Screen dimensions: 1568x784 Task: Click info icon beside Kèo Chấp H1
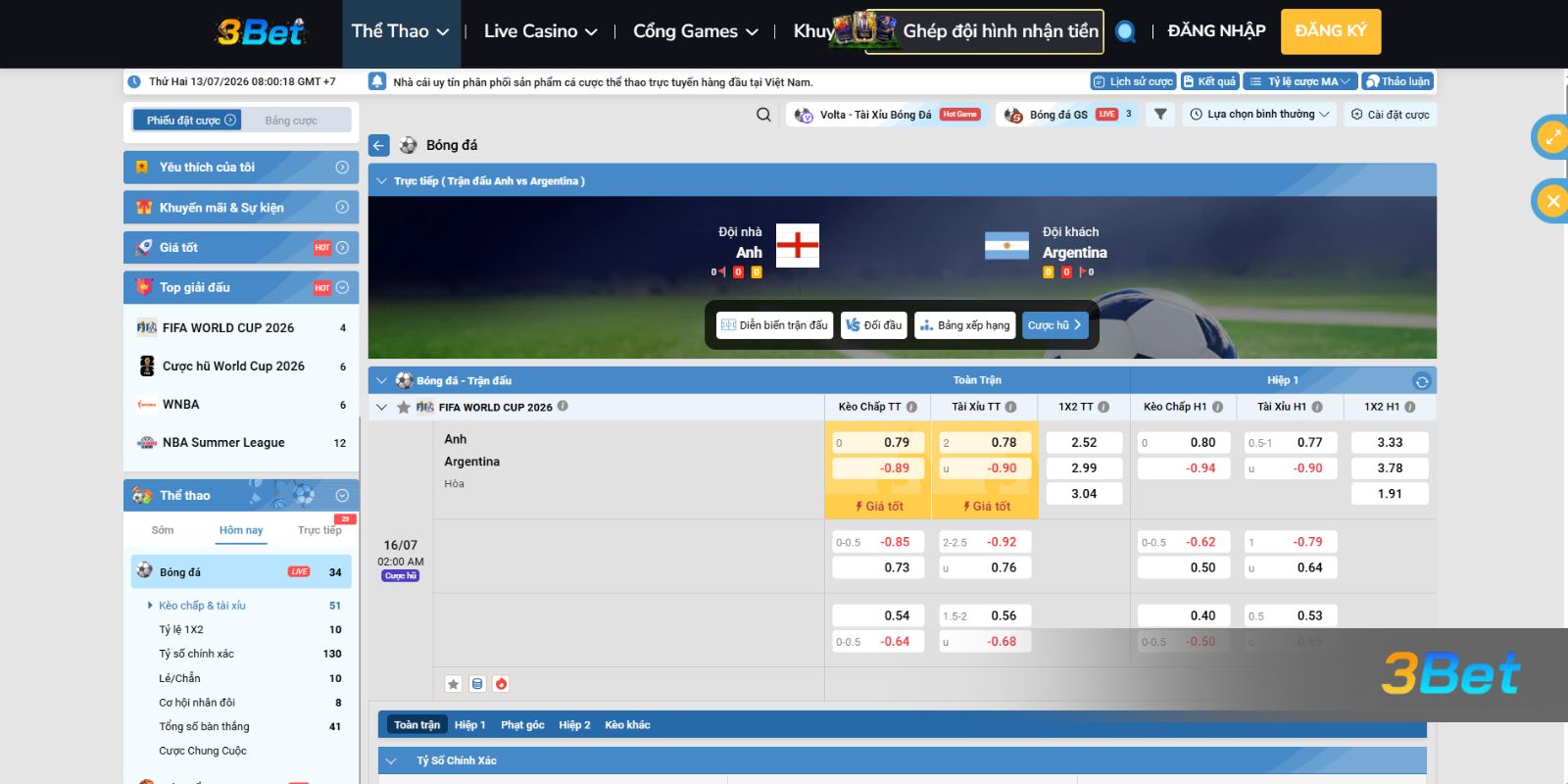pyautogui.click(x=1217, y=407)
